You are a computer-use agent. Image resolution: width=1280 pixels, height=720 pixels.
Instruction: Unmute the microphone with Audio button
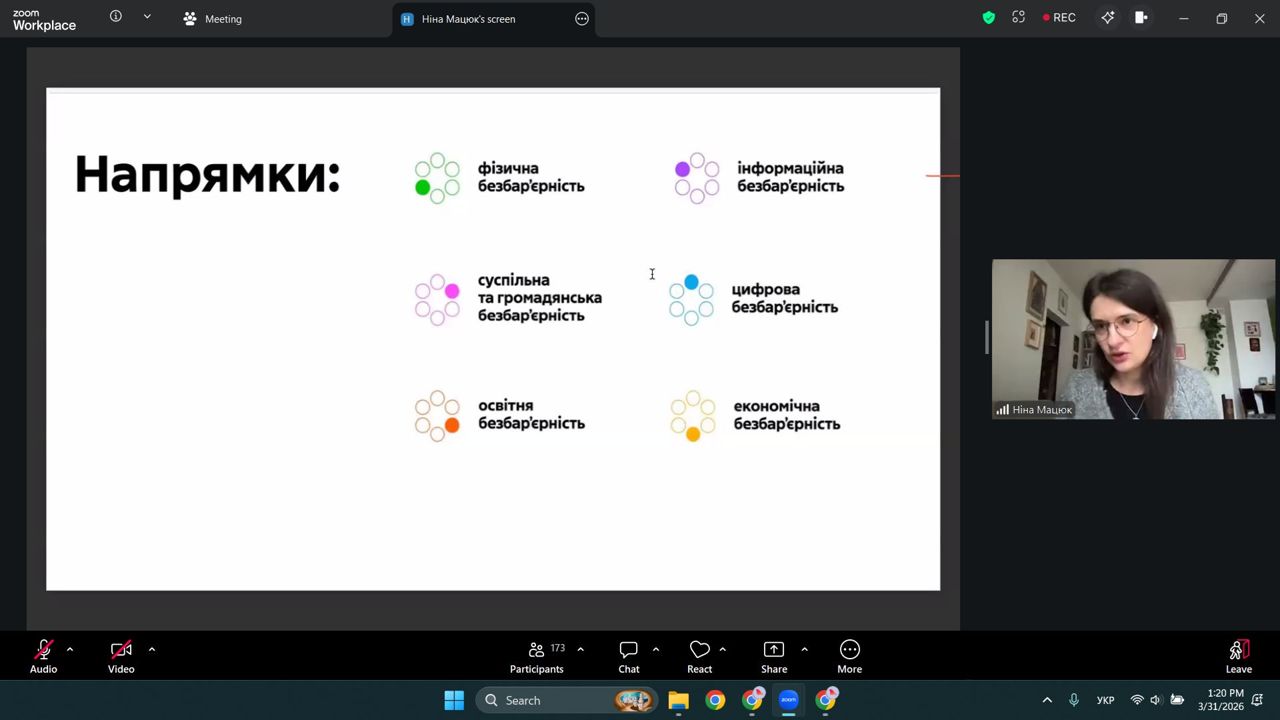coord(43,656)
